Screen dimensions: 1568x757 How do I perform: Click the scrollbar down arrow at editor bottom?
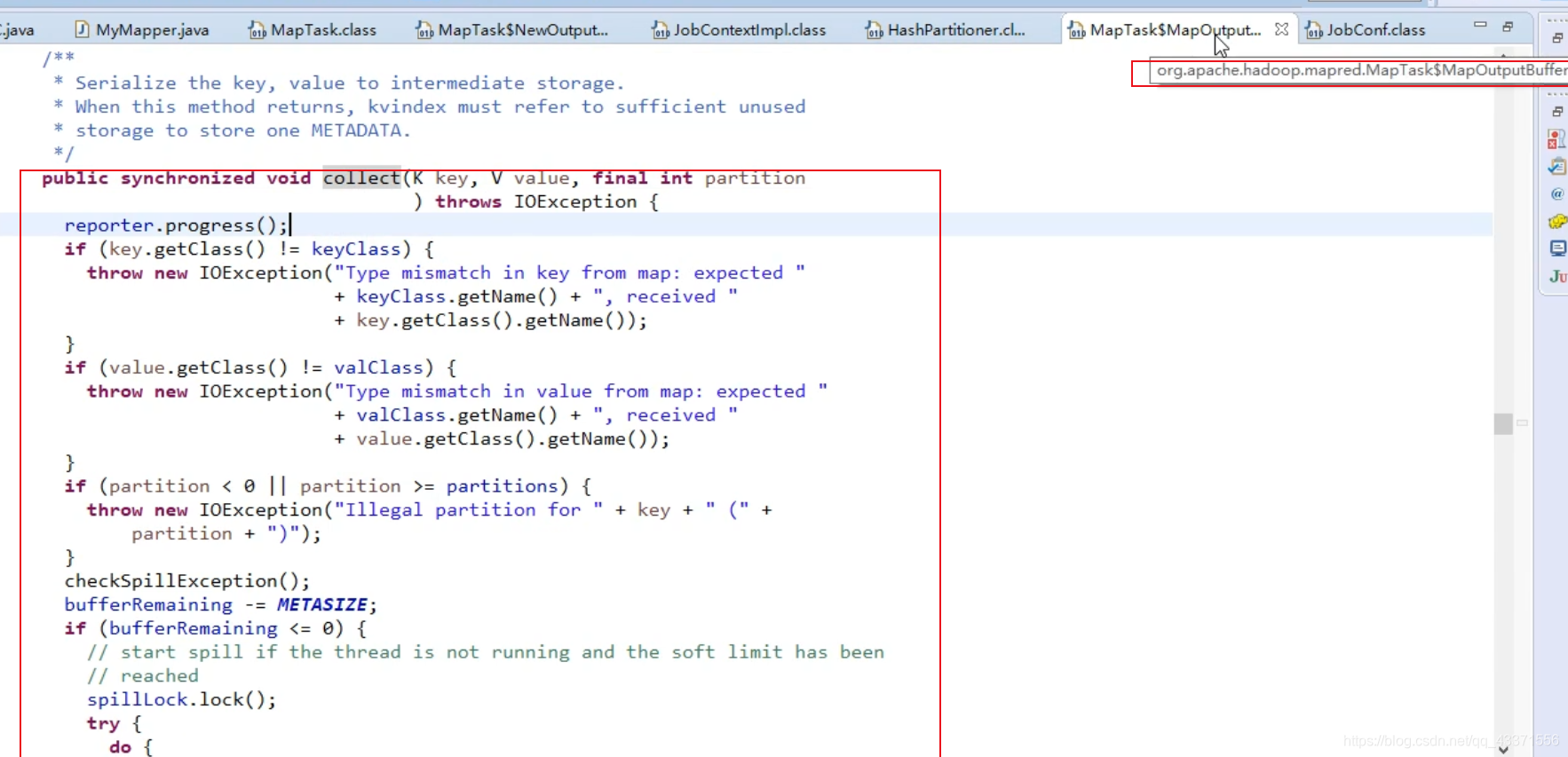tap(1502, 749)
